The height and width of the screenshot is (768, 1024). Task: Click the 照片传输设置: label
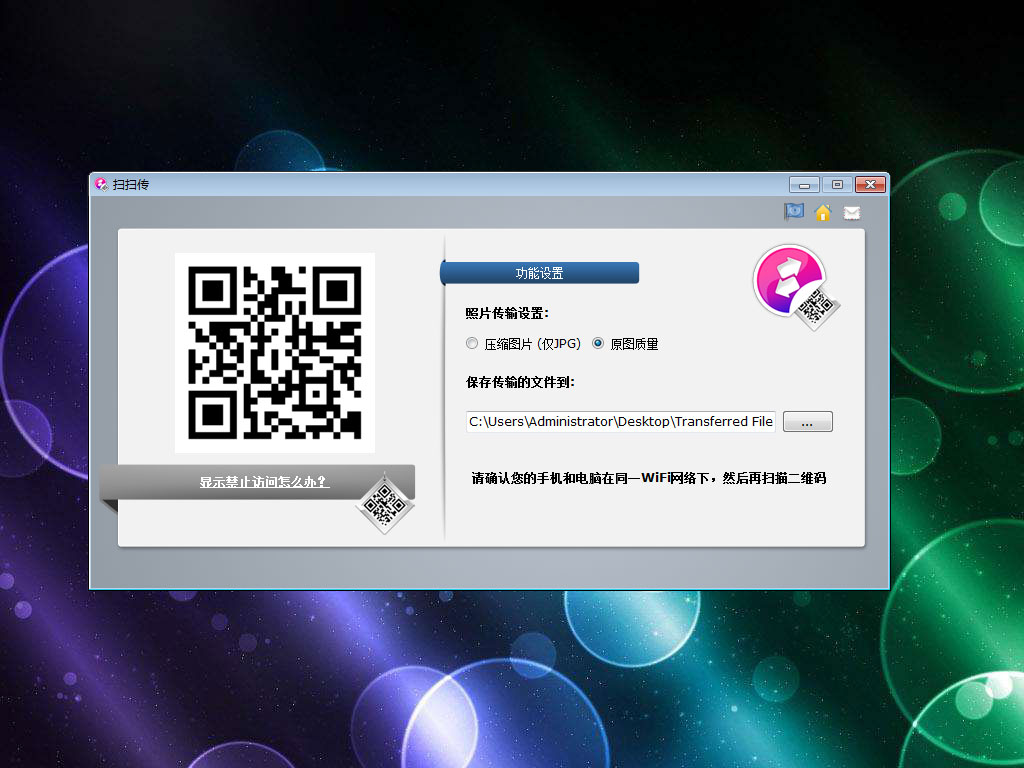(x=507, y=313)
